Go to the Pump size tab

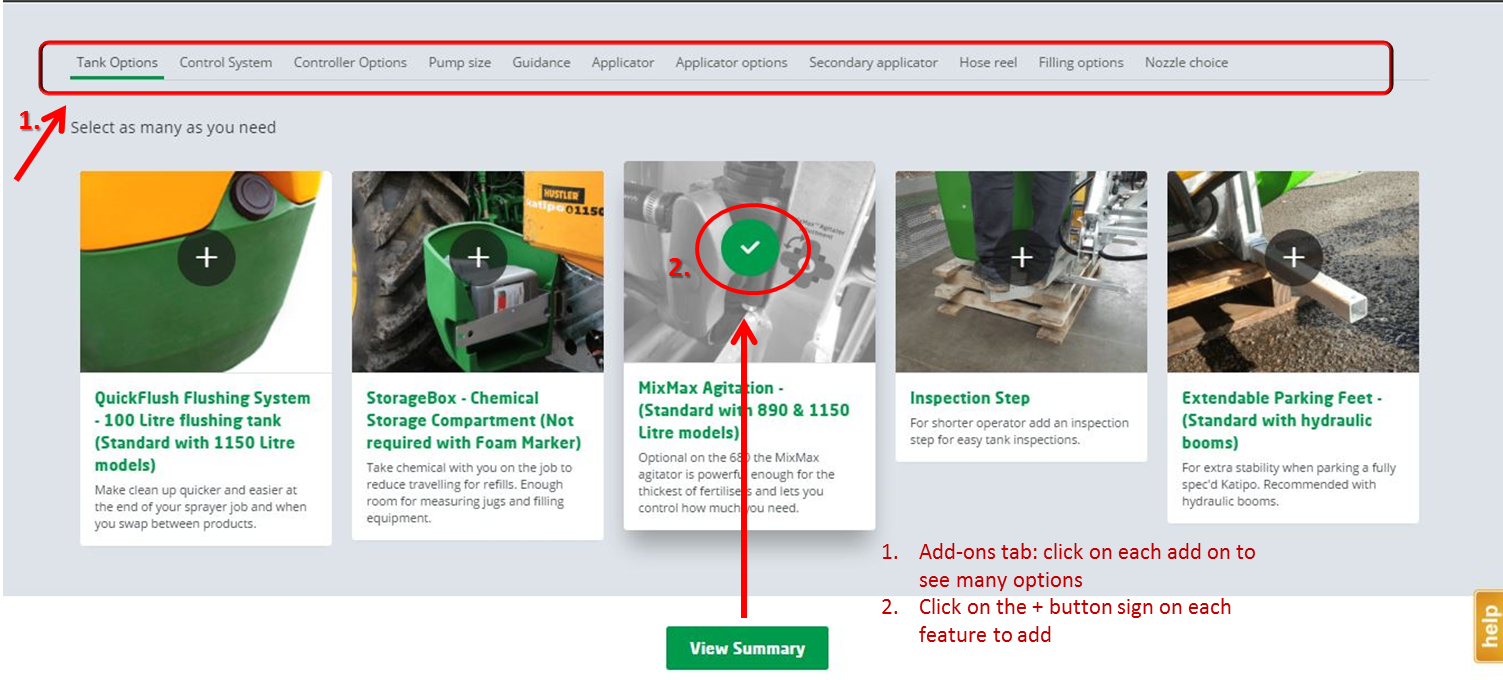(460, 62)
